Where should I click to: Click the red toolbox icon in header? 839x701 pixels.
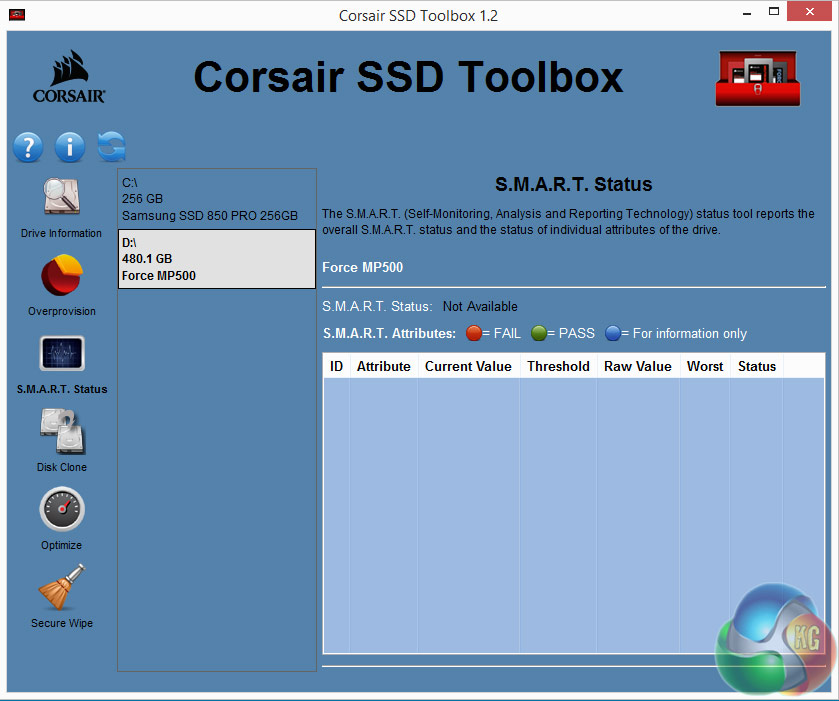click(x=756, y=78)
